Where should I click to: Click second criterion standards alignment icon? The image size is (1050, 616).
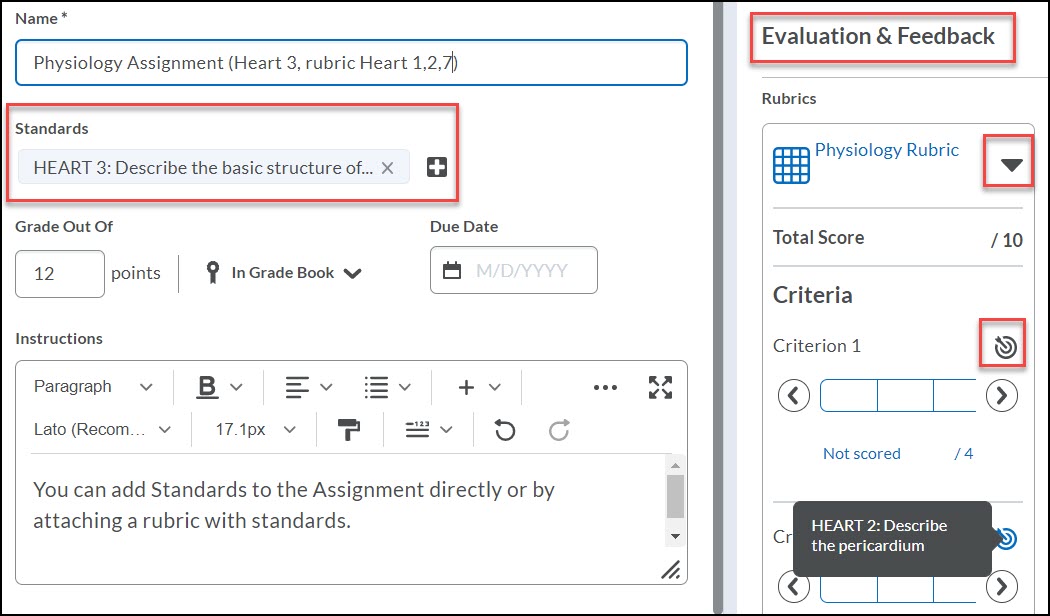coord(1006,538)
